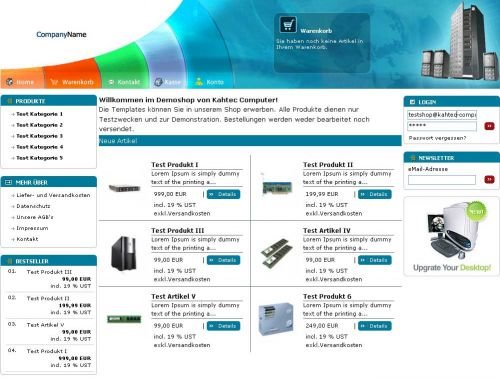Screen dimensions: 500x379
Task: Click the shopping cart icon in Warenkorb box
Action: pyautogui.click(x=288, y=25)
